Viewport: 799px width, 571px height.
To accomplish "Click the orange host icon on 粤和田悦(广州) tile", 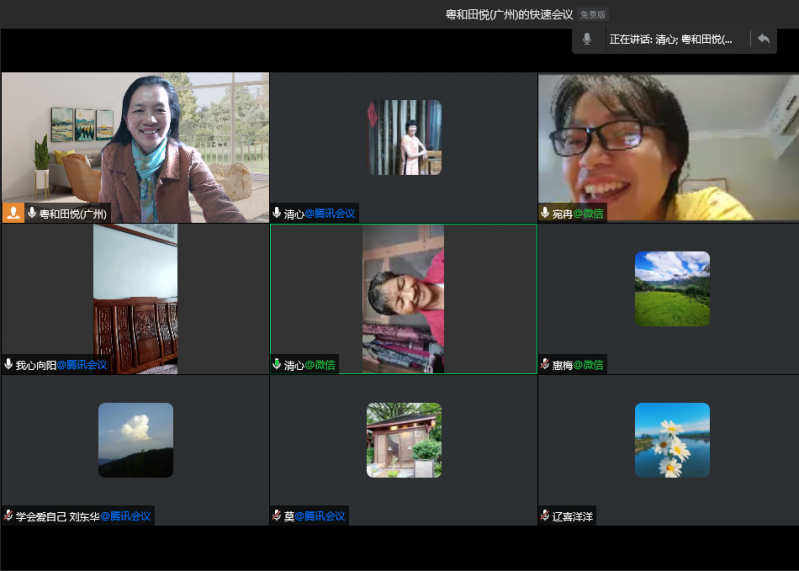I will pyautogui.click(x=13, y=213).
